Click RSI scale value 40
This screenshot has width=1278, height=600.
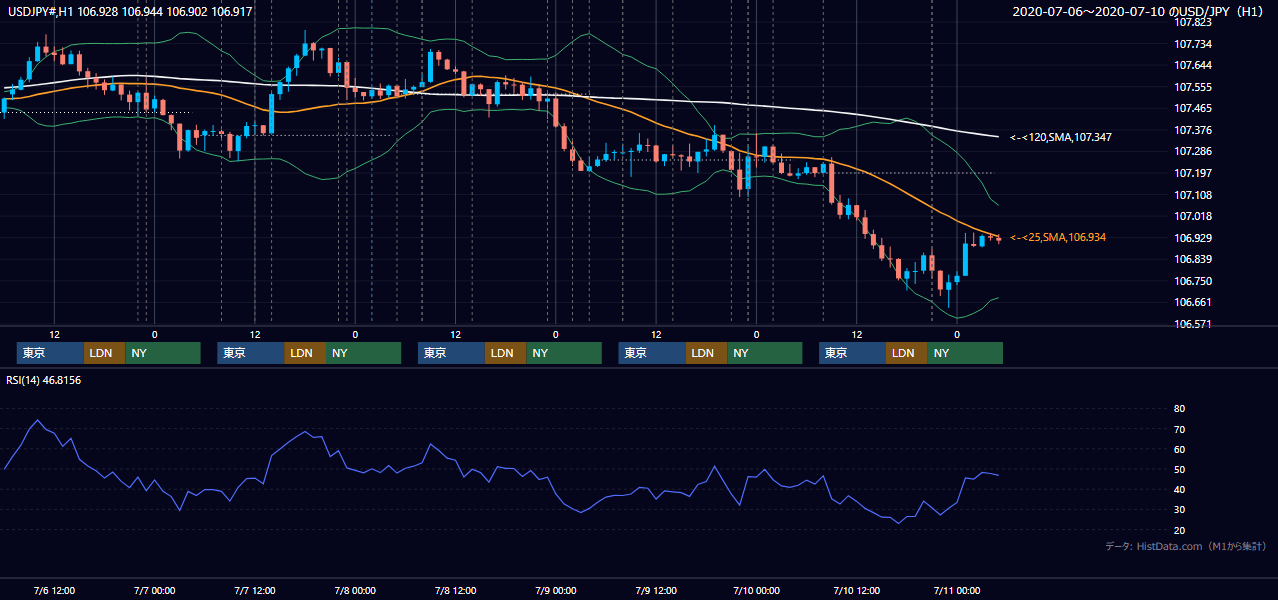point(1179,489)
